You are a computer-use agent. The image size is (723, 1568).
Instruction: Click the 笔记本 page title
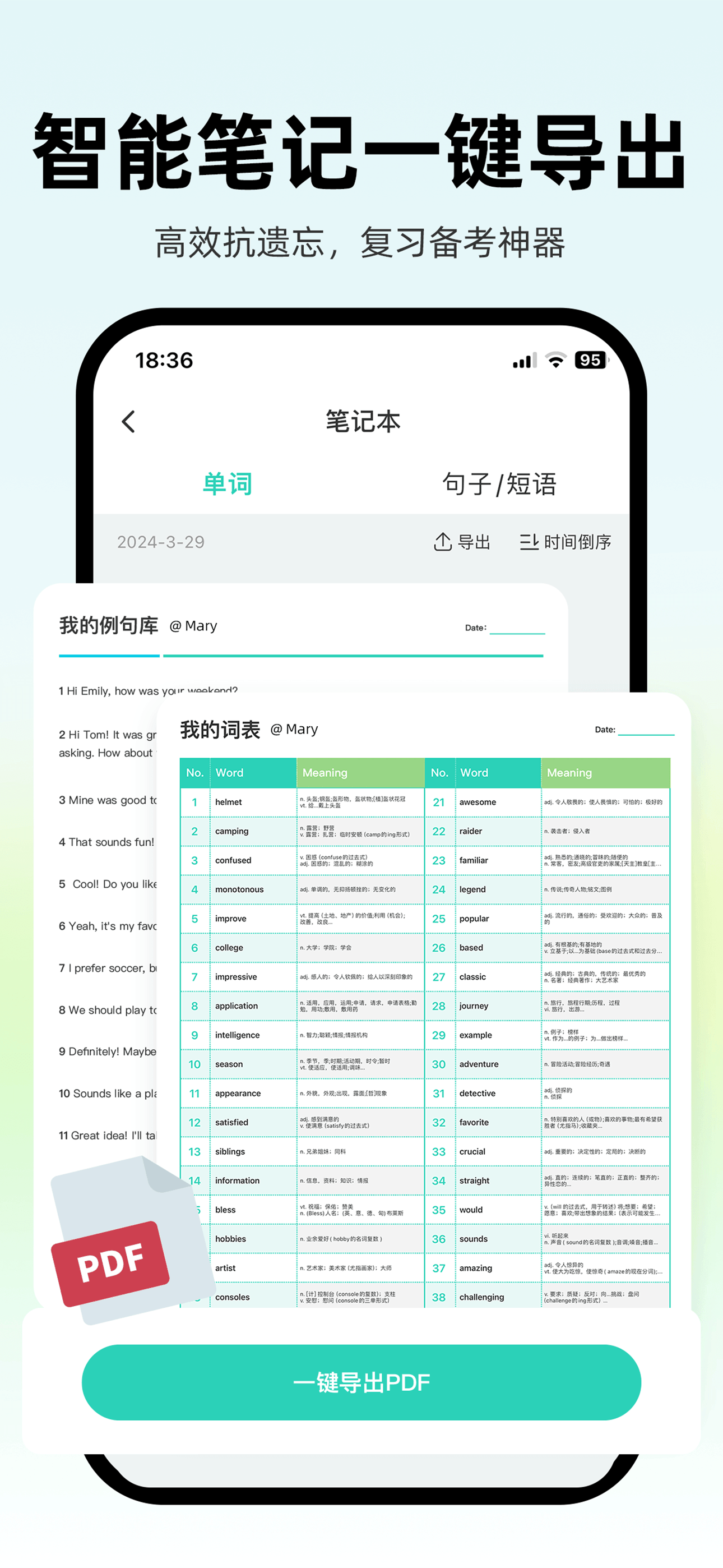pyautogui.click(x=363, y=421)
